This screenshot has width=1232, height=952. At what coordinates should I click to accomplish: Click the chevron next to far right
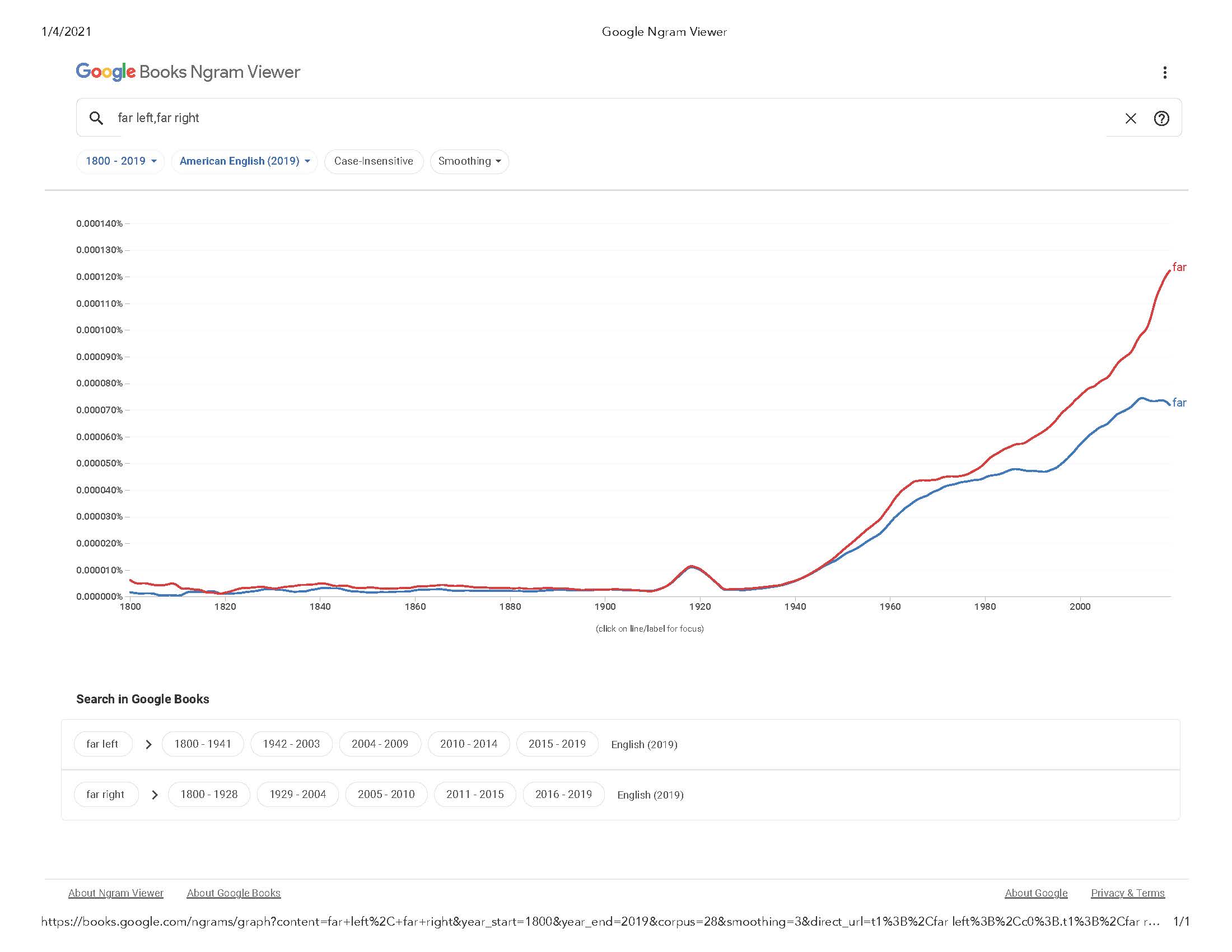(155, 795)
